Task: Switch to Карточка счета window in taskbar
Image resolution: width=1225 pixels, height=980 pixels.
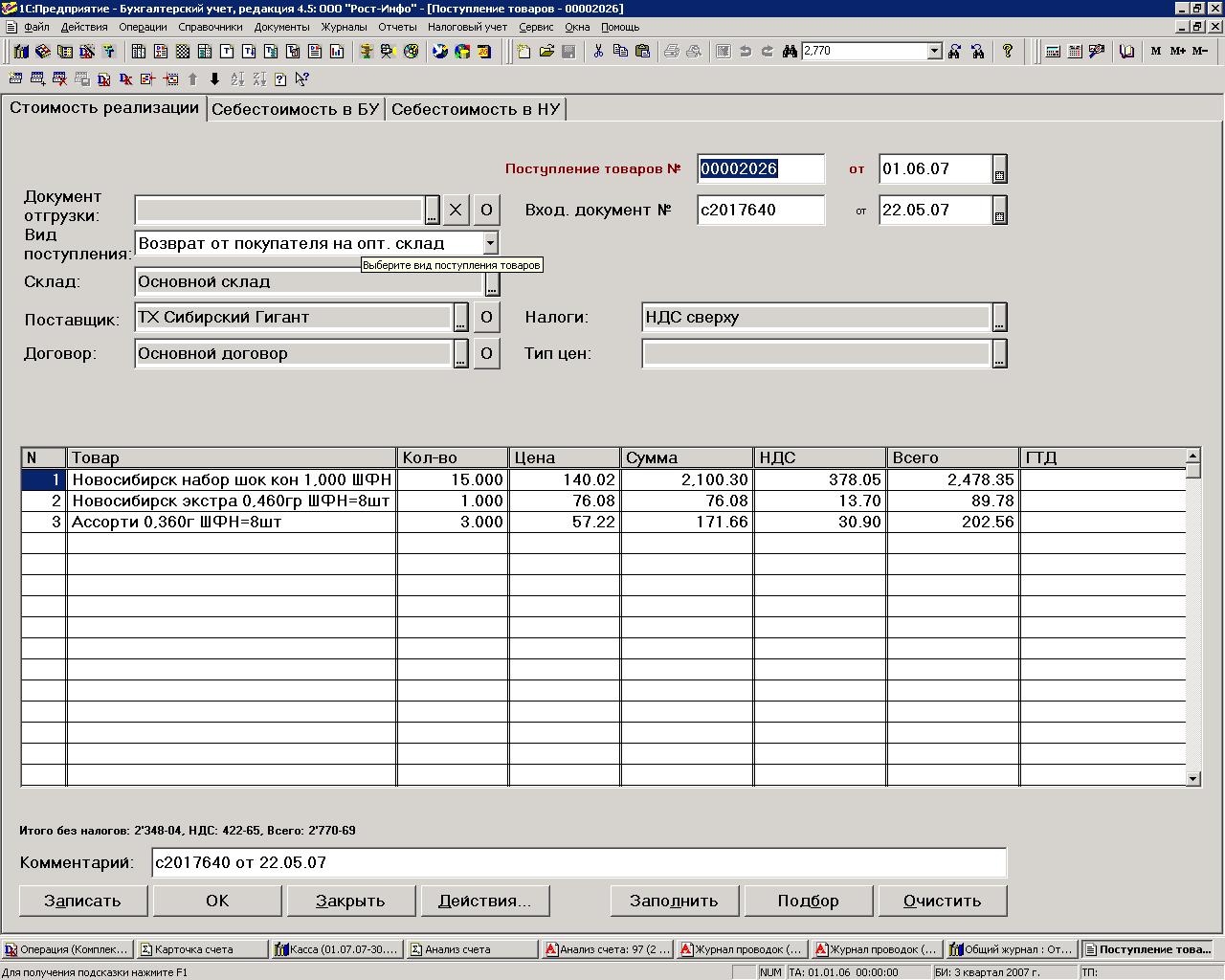Action: 201,949
